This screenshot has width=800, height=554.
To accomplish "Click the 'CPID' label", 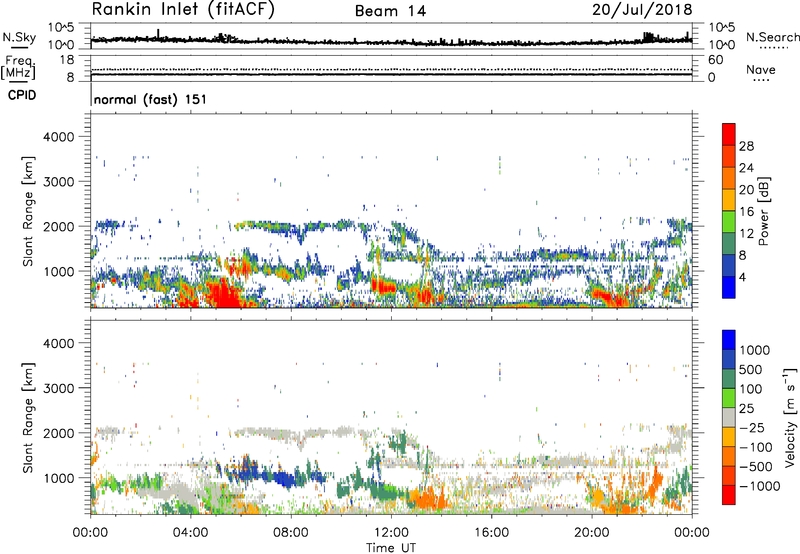I will [x=22, y=95].
